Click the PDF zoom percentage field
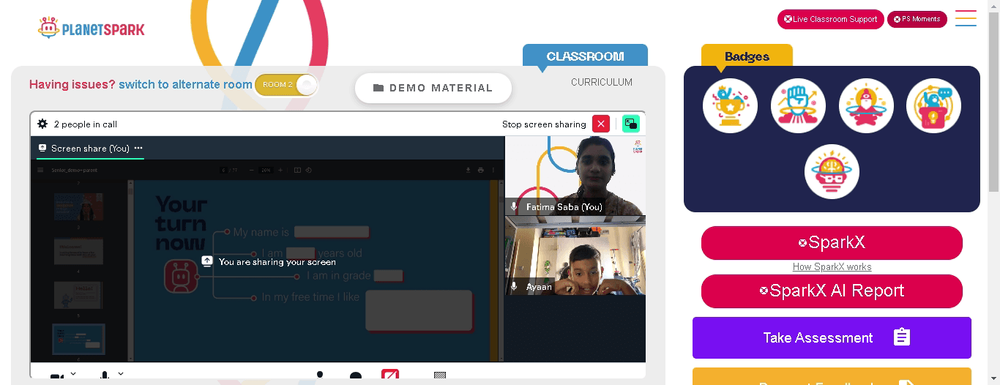The width and height of the screenshot is (1000, 385). 266,170
